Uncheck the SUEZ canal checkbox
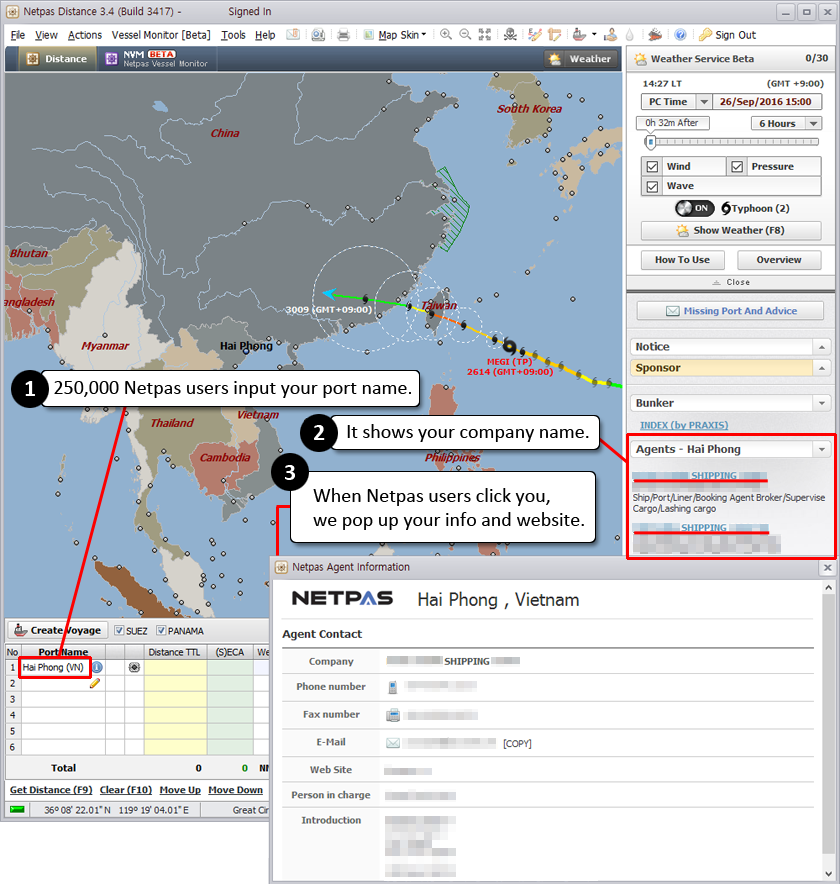 (x=119, y=630)
